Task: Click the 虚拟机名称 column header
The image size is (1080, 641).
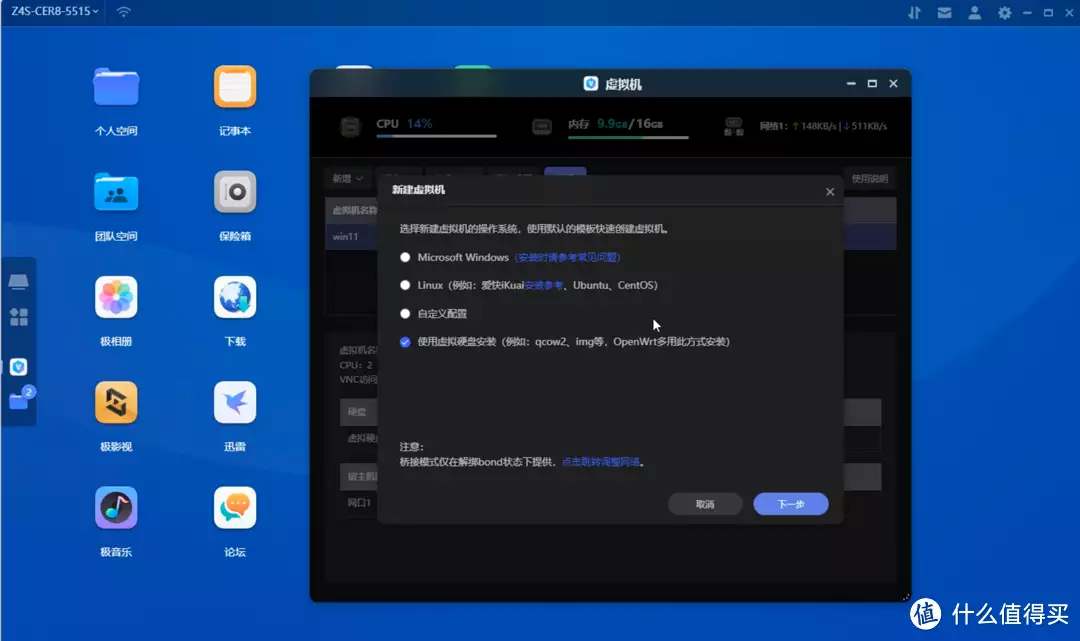Action: click(355, 210)
